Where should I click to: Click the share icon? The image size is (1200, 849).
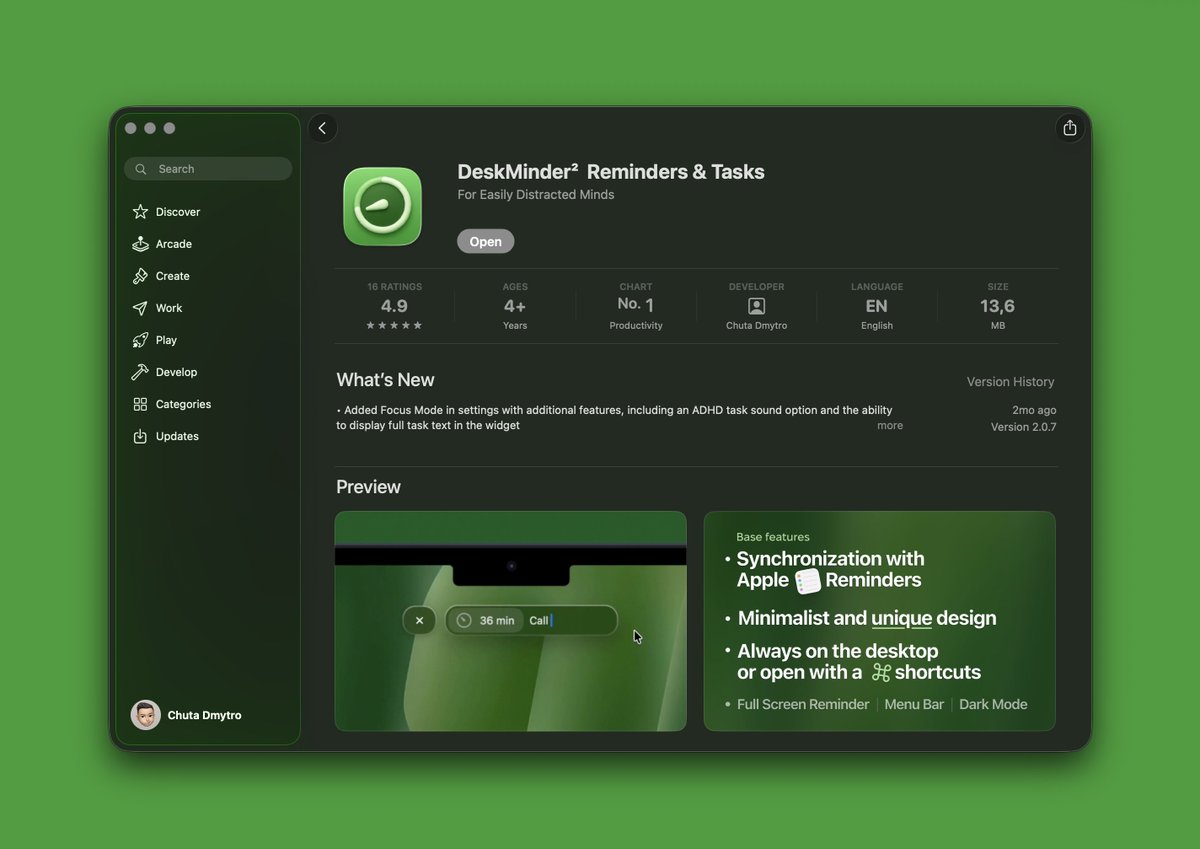click(1069, 128)
